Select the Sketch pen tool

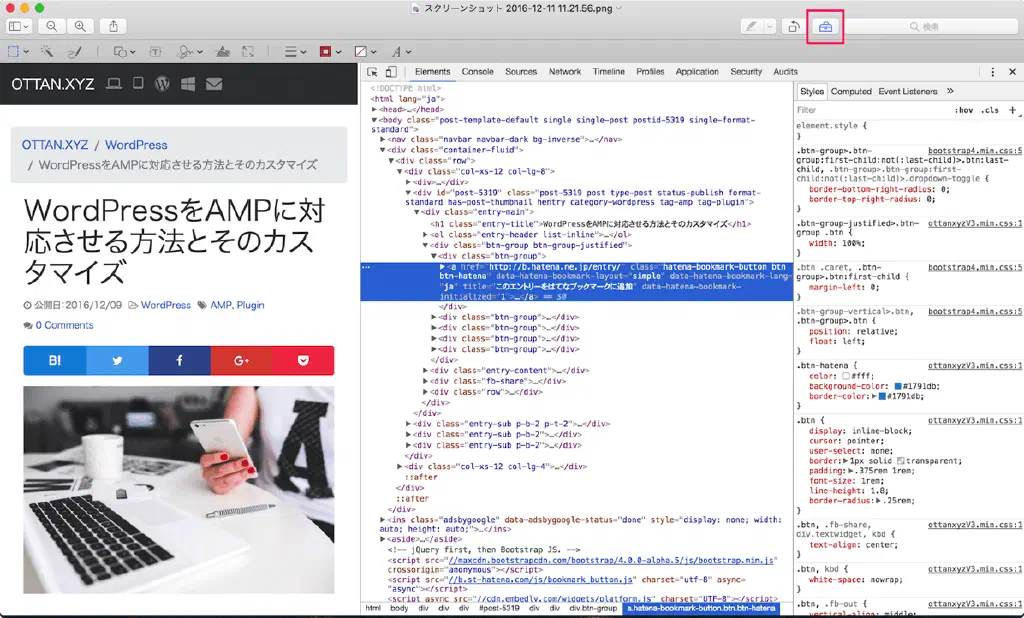pos(75,51)
